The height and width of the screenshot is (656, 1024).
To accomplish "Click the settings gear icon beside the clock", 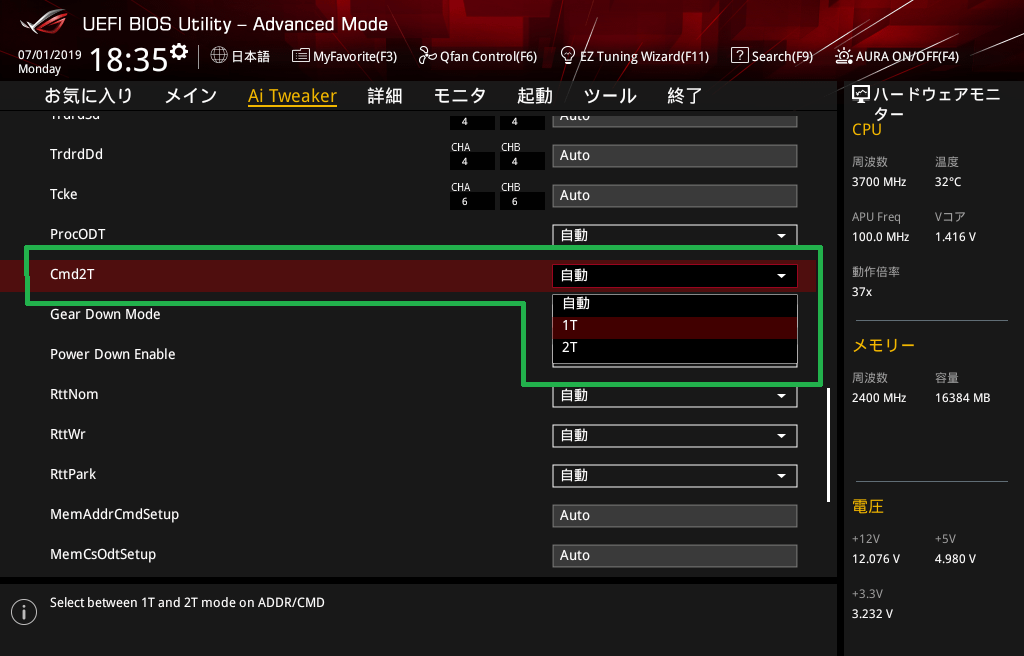I will [x=179, y=52].
